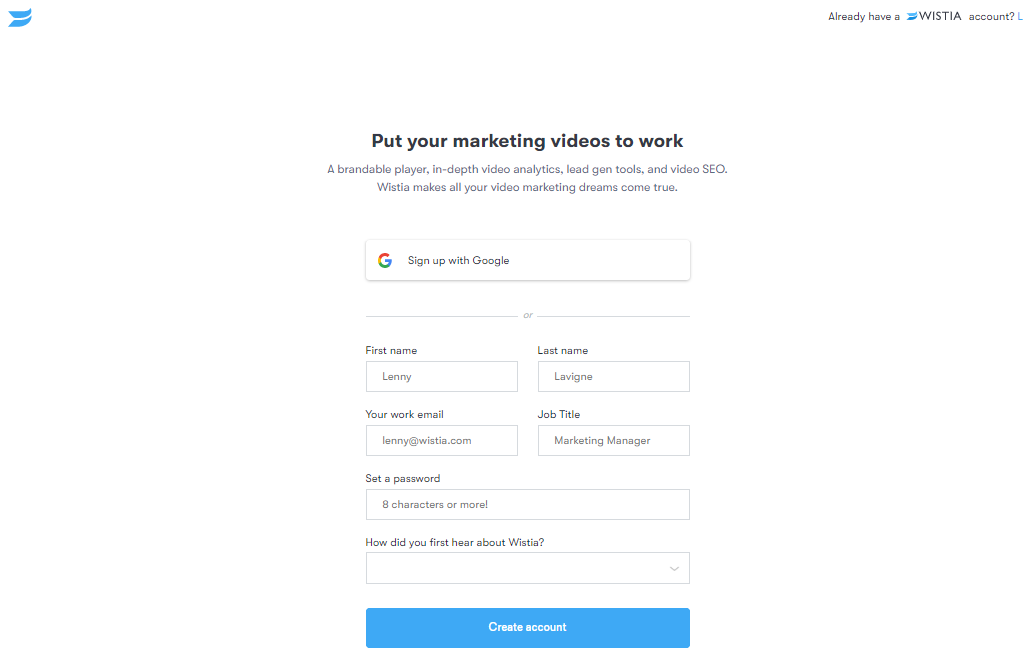Click the 'Your work email' label

[405, 414]
